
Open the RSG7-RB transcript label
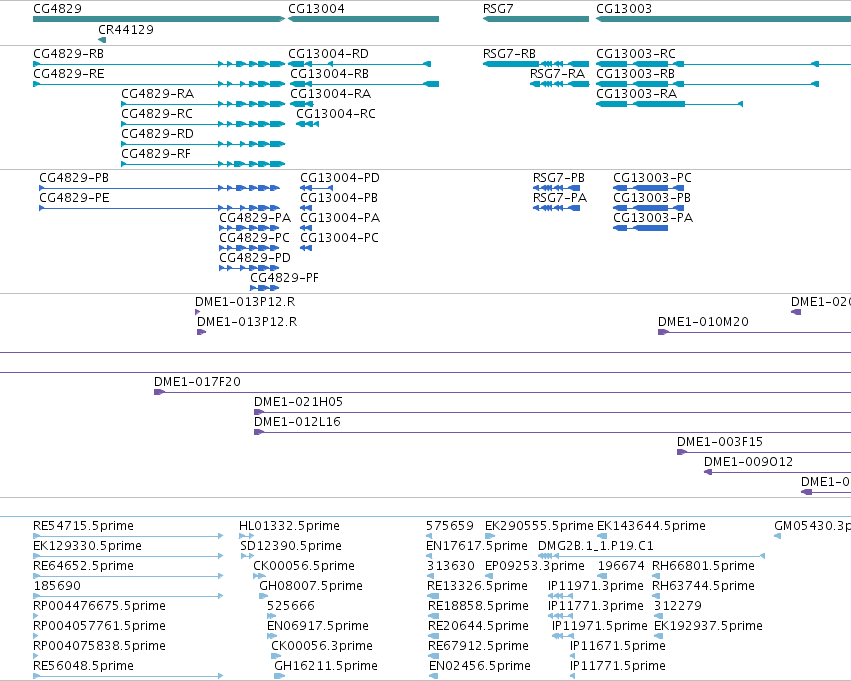(x=509, y=54)
